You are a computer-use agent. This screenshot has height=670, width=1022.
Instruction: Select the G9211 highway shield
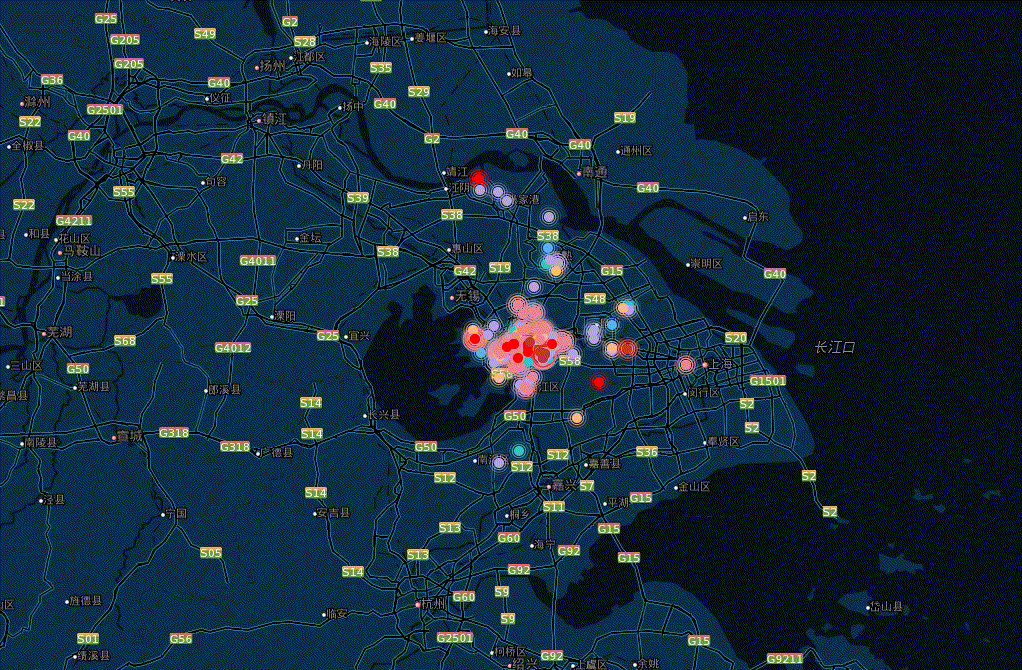pos(785,659)
